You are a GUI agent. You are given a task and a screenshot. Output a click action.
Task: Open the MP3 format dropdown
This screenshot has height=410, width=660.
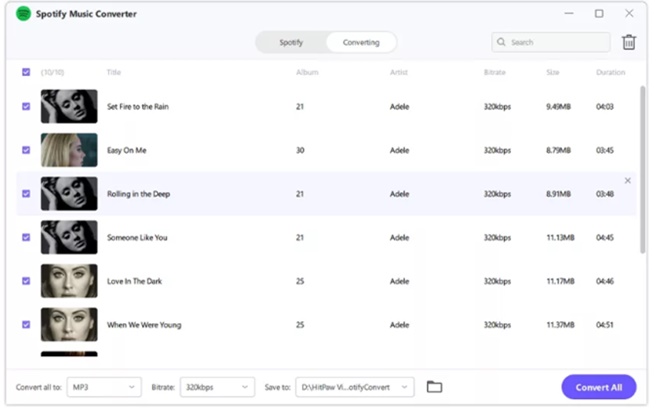tap(104, 387)
